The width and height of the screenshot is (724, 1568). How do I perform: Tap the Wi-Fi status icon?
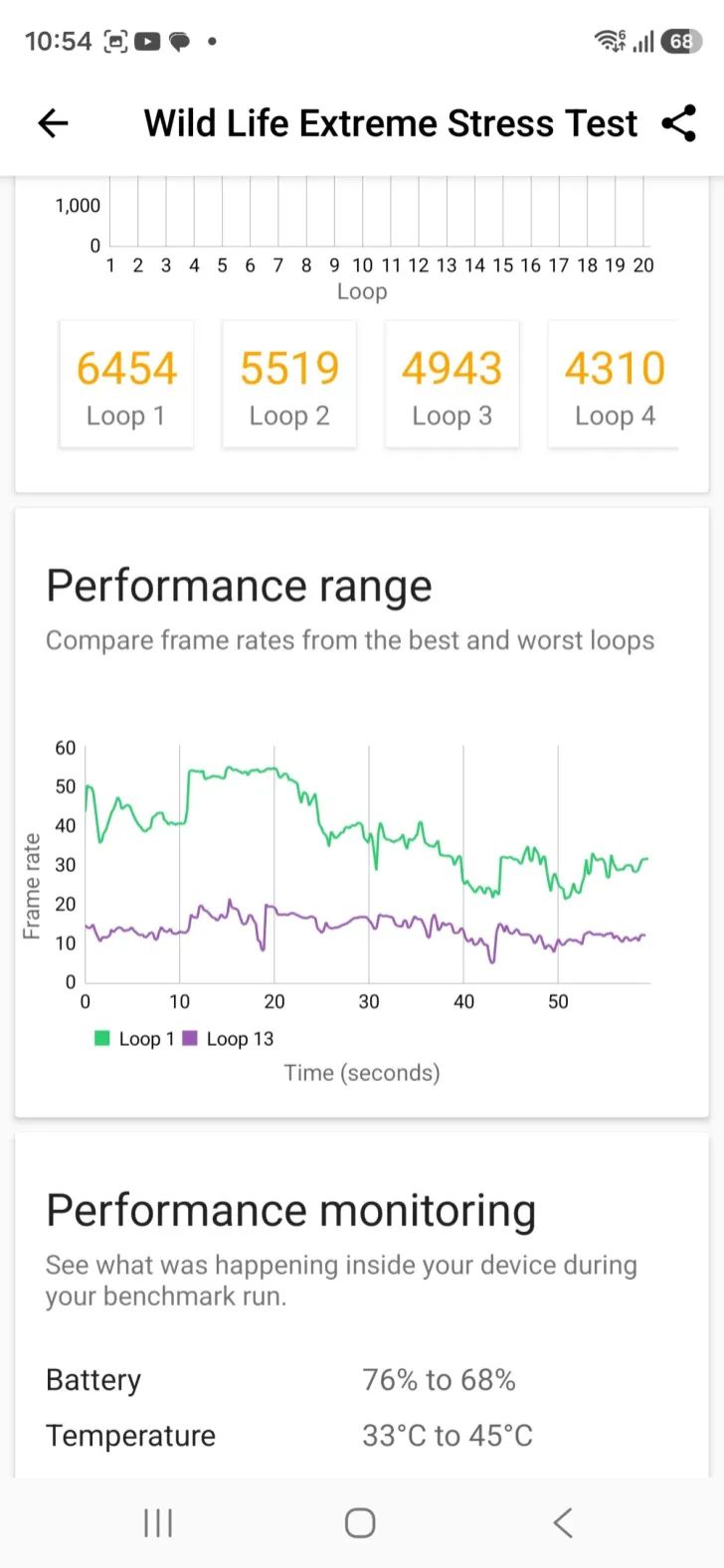tap(609, 42)
